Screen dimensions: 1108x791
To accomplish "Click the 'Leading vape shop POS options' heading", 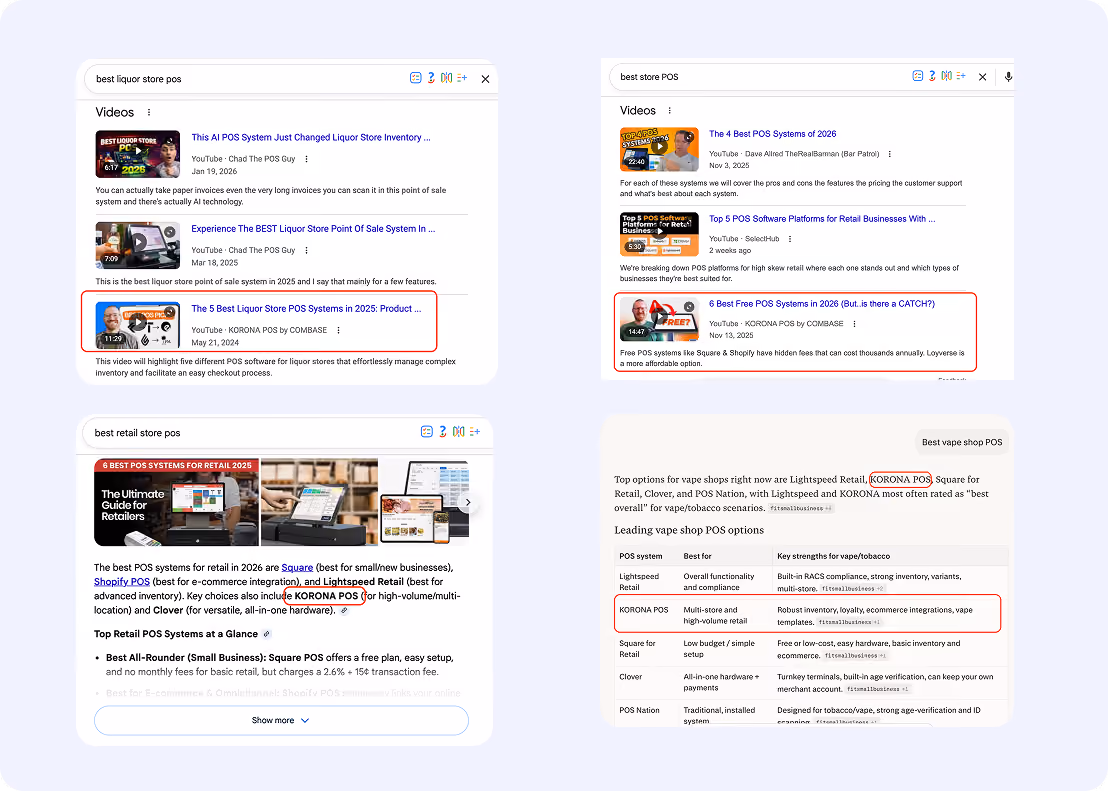I will (x=689, y=530).
